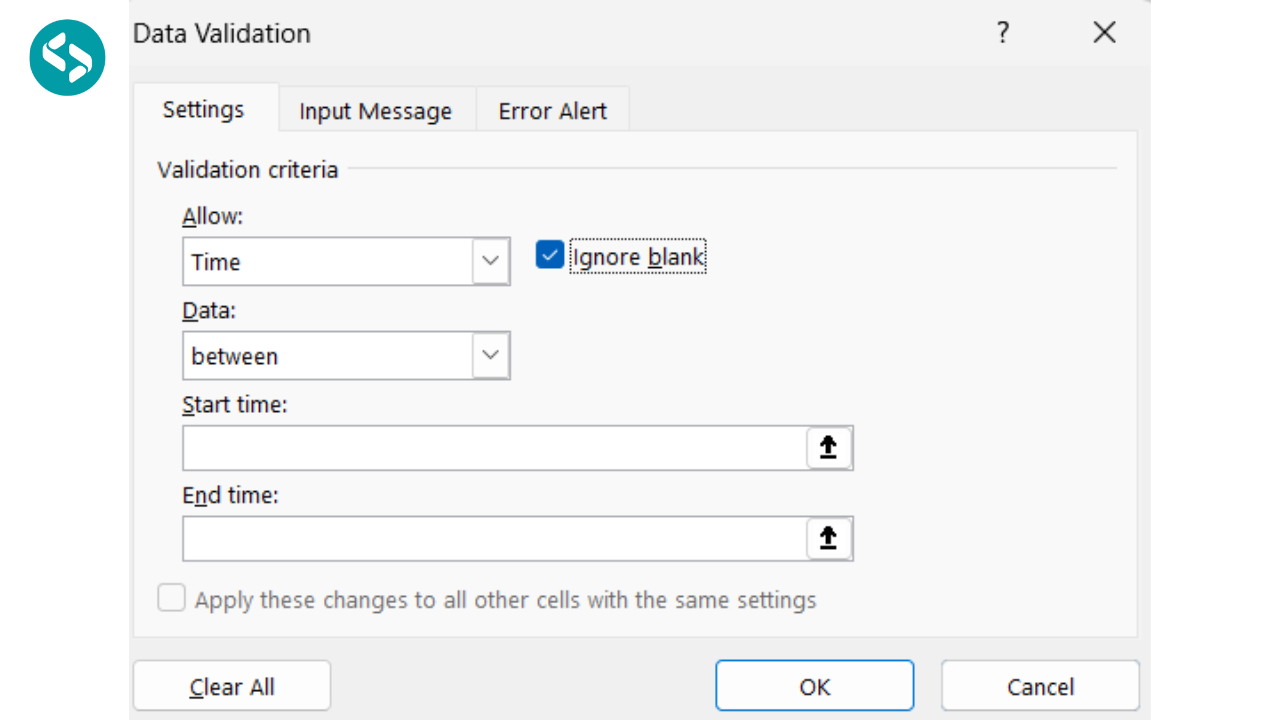This screenshot has width=1280, height=720.
Task: Switch to the Error Alert tab
Action: tap(552, 110)
